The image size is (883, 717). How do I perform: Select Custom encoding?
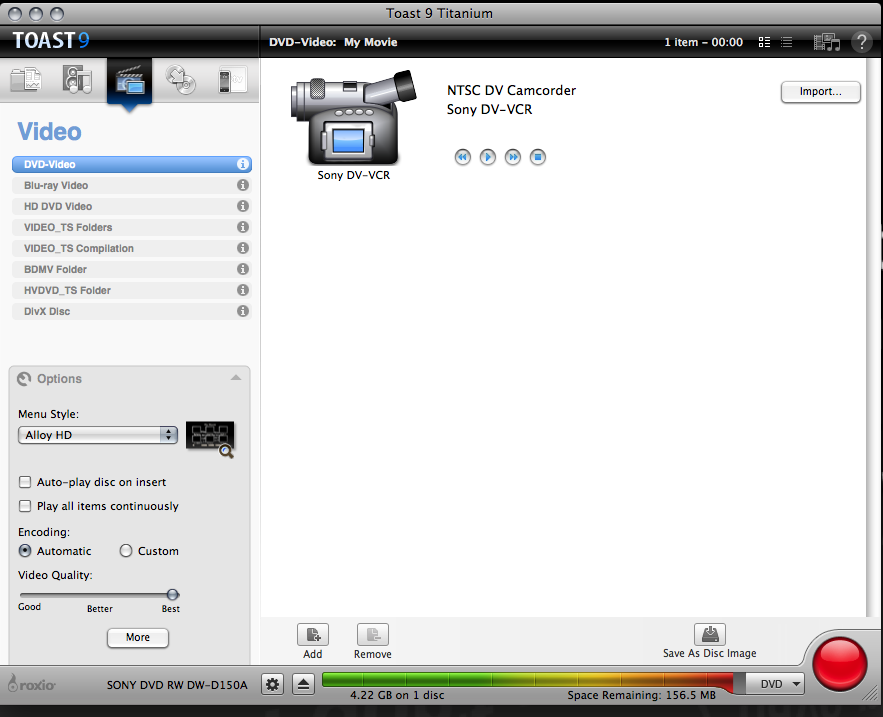126,551
